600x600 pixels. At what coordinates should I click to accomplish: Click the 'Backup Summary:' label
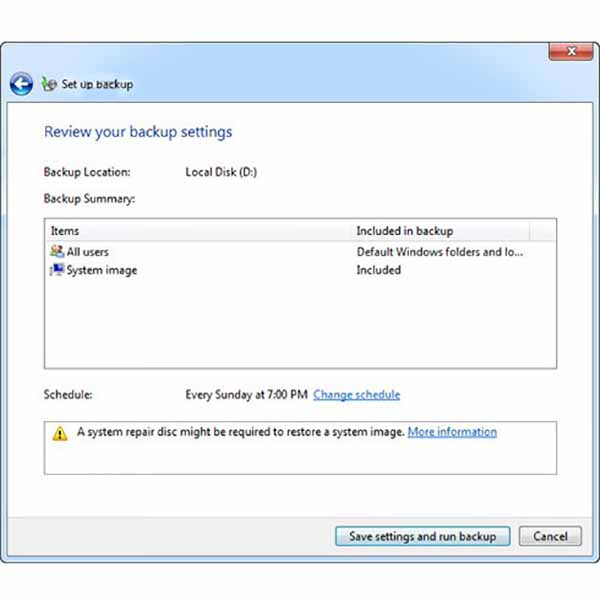[x=90, y=199]
